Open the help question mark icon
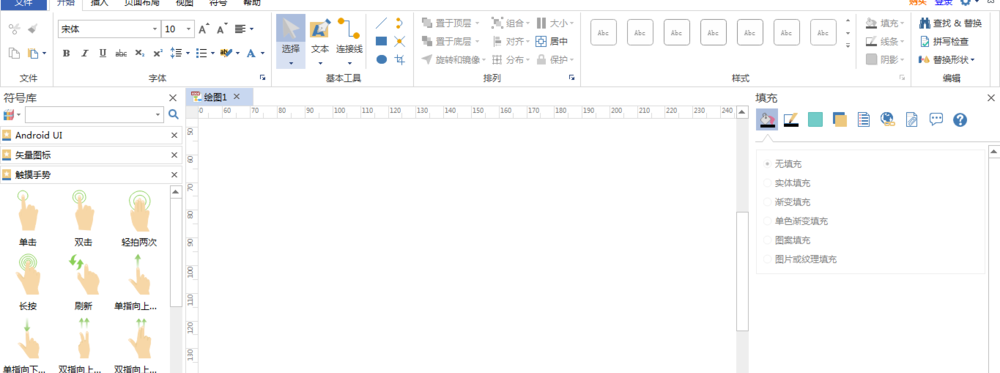This screenshot has width=1000, height=373. (x=960, y=119)
